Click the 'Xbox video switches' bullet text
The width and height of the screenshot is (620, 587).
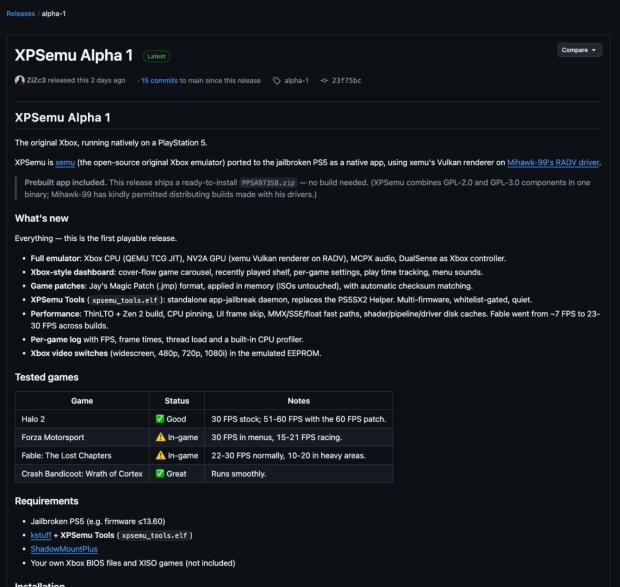[176, 353]
